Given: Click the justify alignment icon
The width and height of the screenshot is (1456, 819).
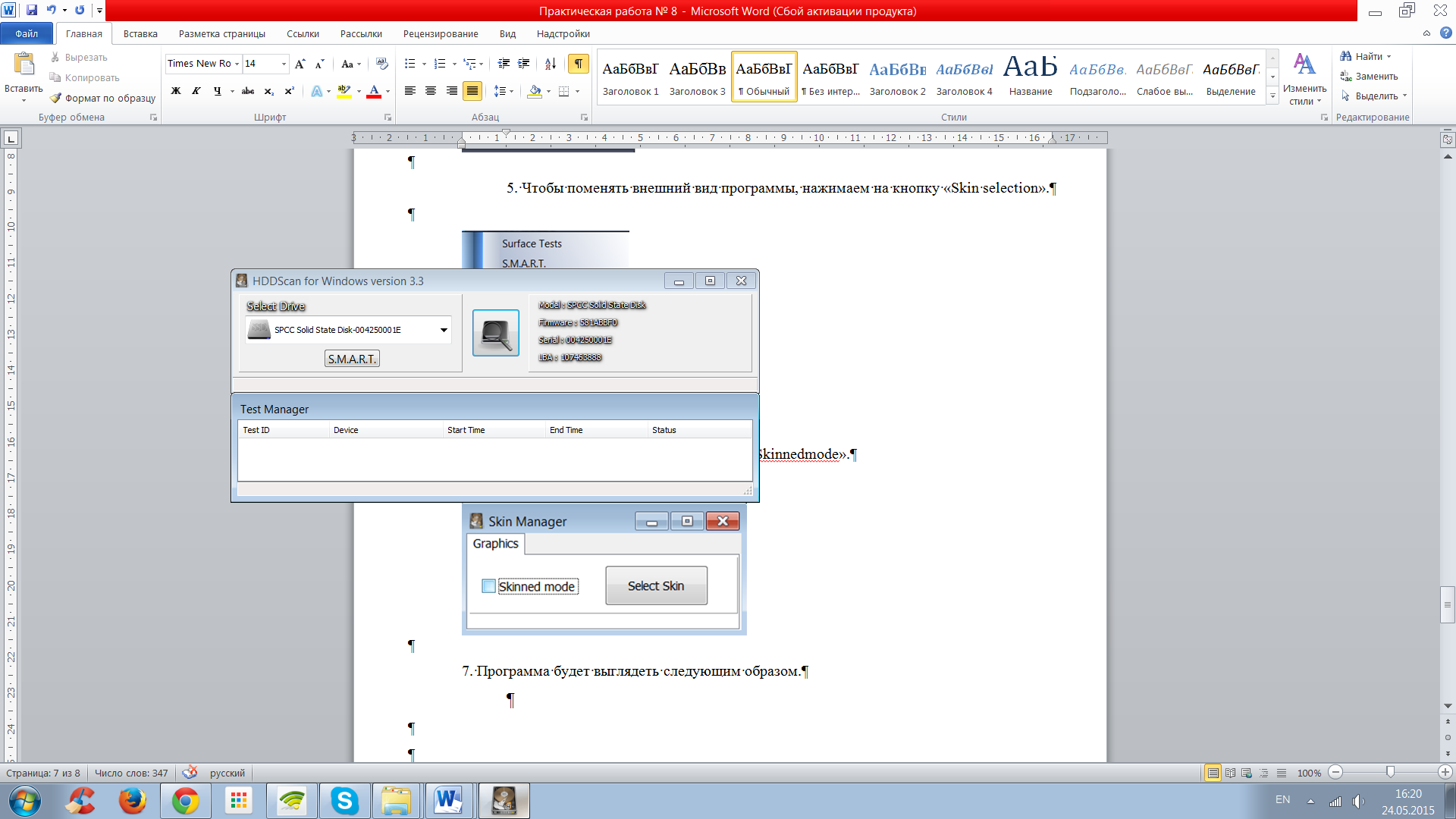Looking at the screenshot, I should 472,91.
